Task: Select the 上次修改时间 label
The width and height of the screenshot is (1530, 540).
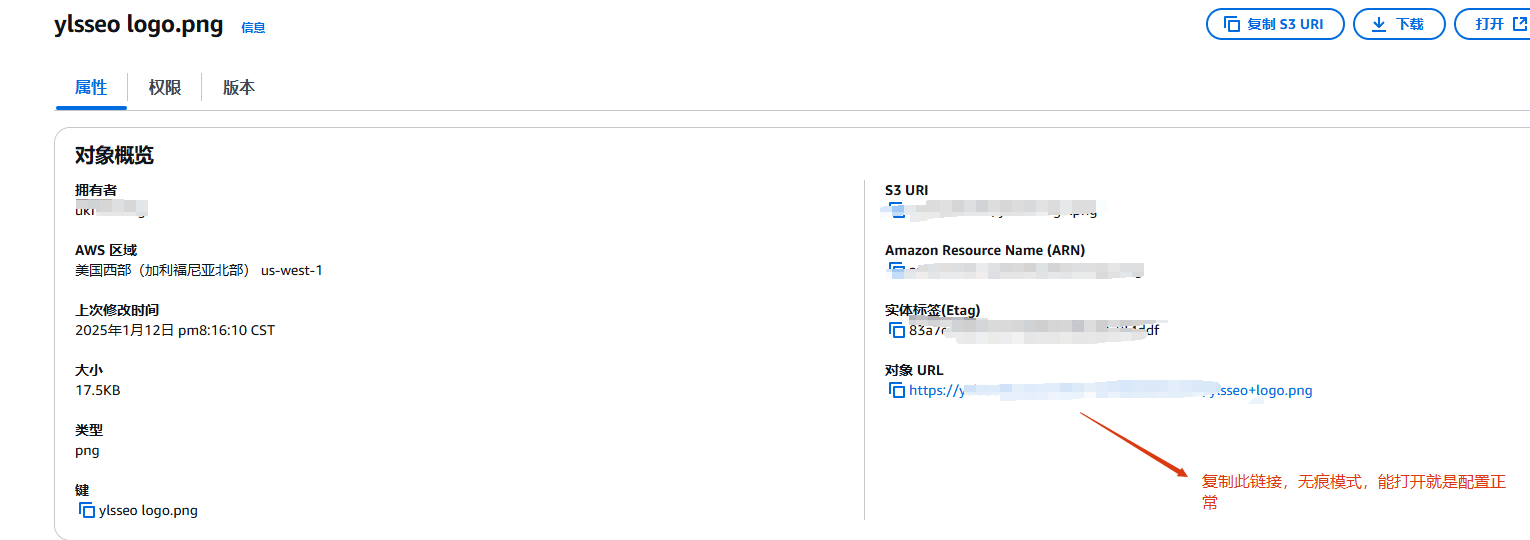Action: pos(117,310)
